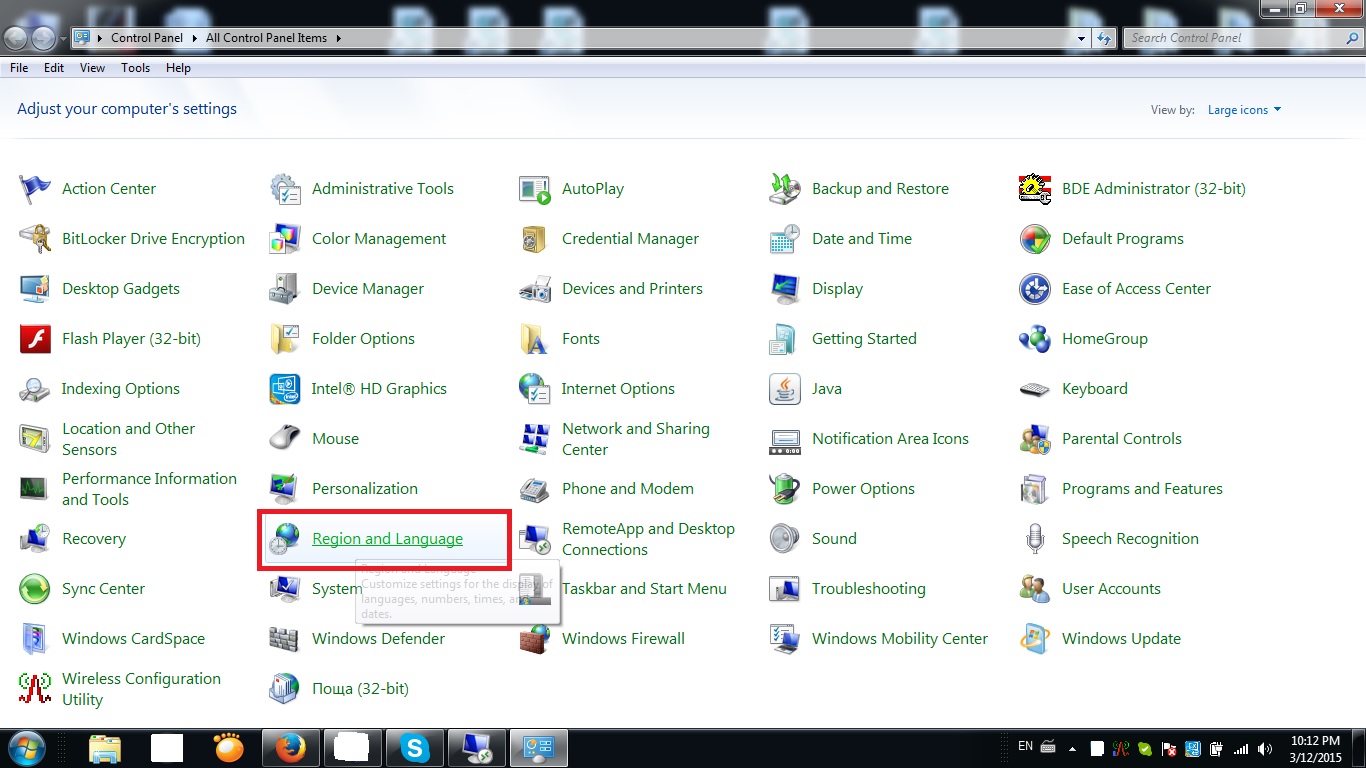Open the Action Center flag icon
Image resolution: width=1366 pixels, height=768 pixels.
[x=35, y=188]
